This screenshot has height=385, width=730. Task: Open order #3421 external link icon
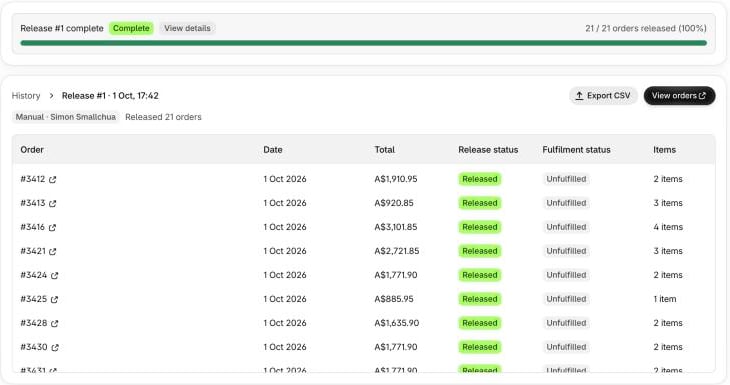(53, 251)
